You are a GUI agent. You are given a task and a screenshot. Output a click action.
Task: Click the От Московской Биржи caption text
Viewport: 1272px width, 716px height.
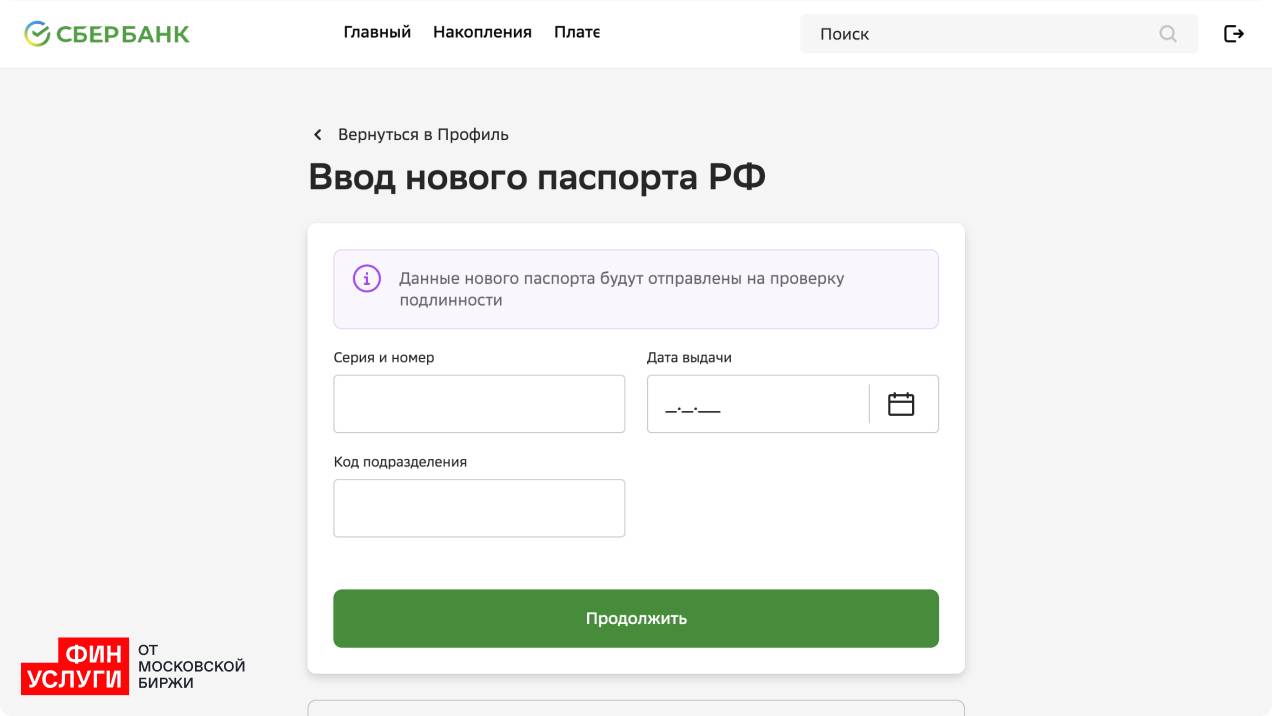[x=191, y=666]
